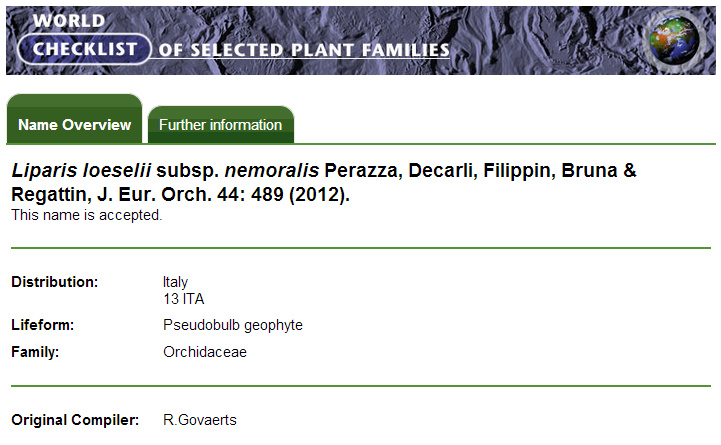Click the 'J. Eur. Orch. 44: 489 (2012)' citation

click(x=223, y=194)
